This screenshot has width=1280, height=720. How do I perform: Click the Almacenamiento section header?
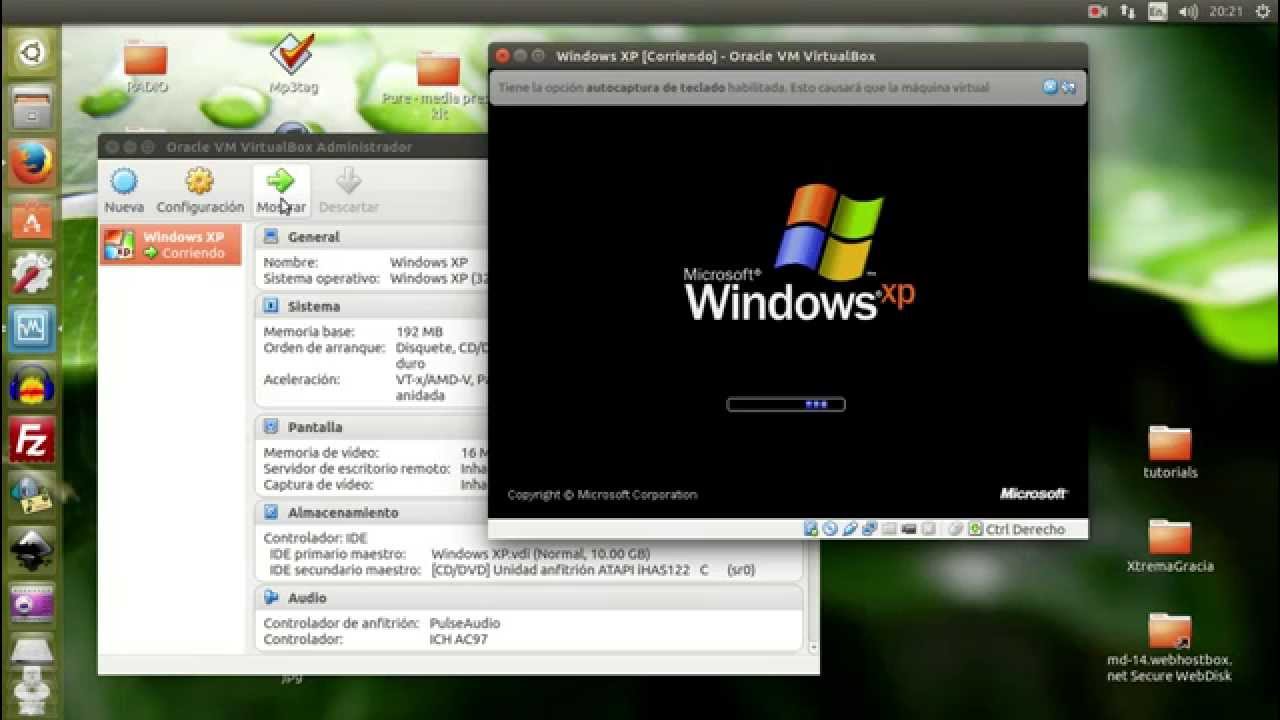[x=343, y=512]
